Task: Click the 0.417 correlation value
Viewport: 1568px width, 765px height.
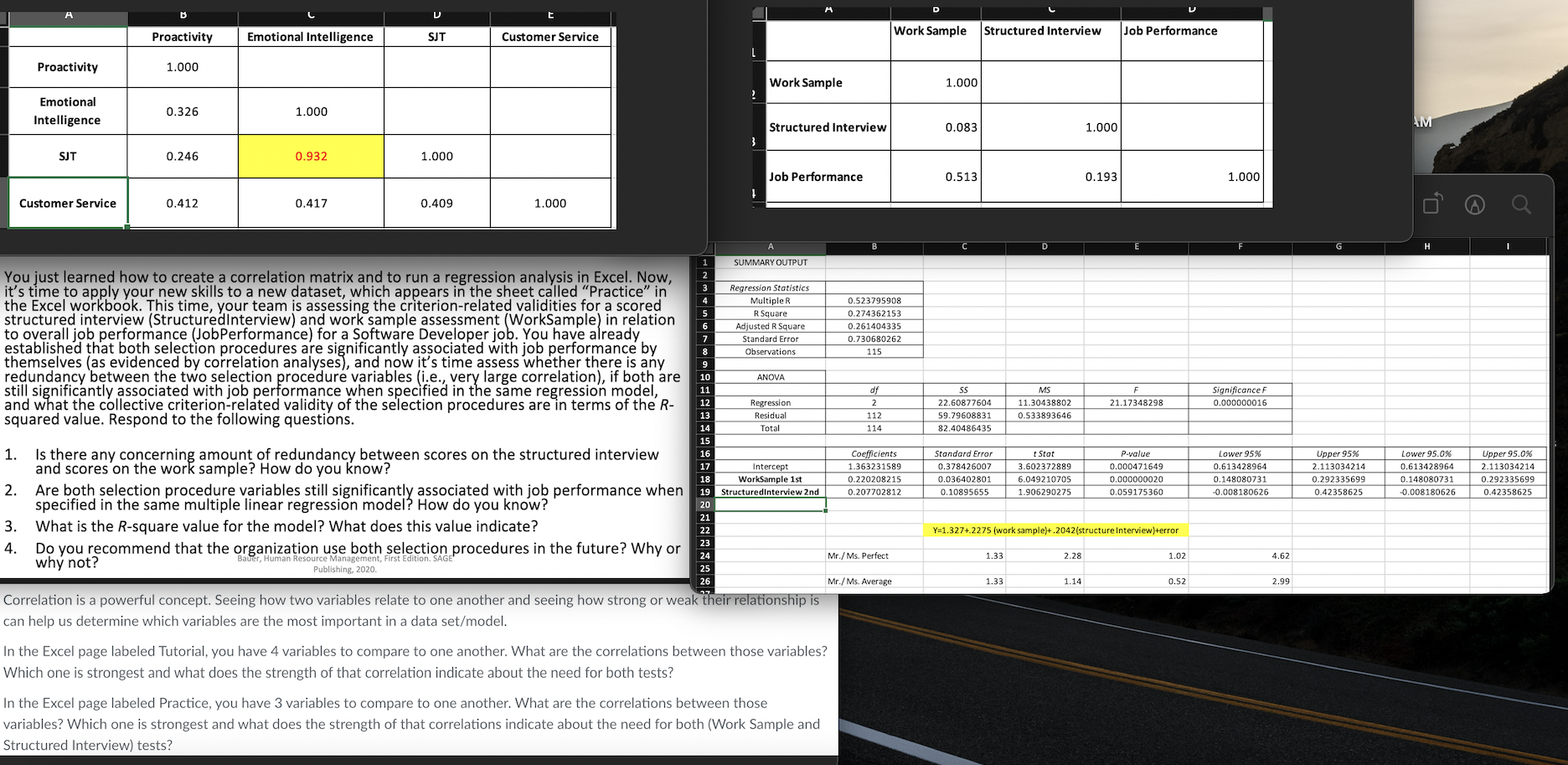Action: pos(311,203)
